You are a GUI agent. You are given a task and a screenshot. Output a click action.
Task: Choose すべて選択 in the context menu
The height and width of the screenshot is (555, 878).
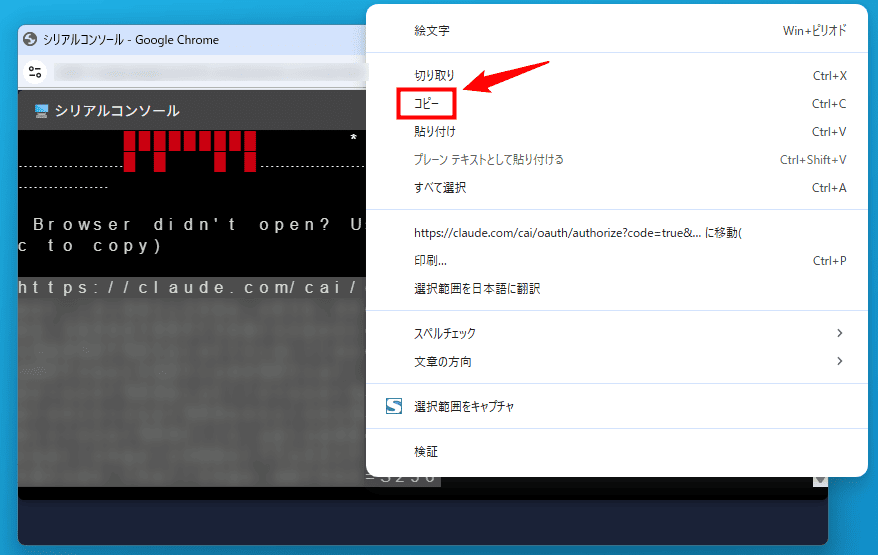pos(617,188)
